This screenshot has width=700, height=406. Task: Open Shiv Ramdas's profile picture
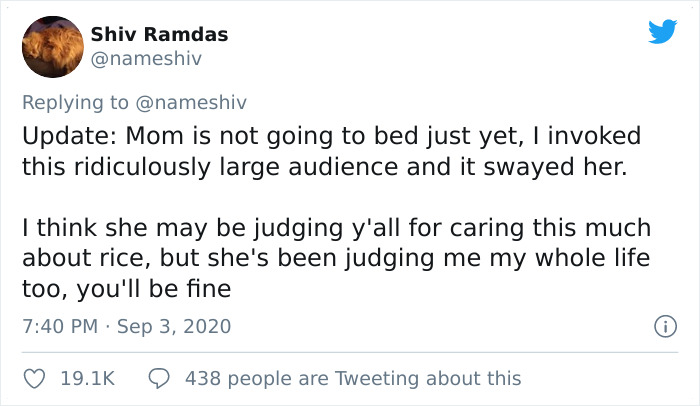pyautogui.click(x=52, y=46)
